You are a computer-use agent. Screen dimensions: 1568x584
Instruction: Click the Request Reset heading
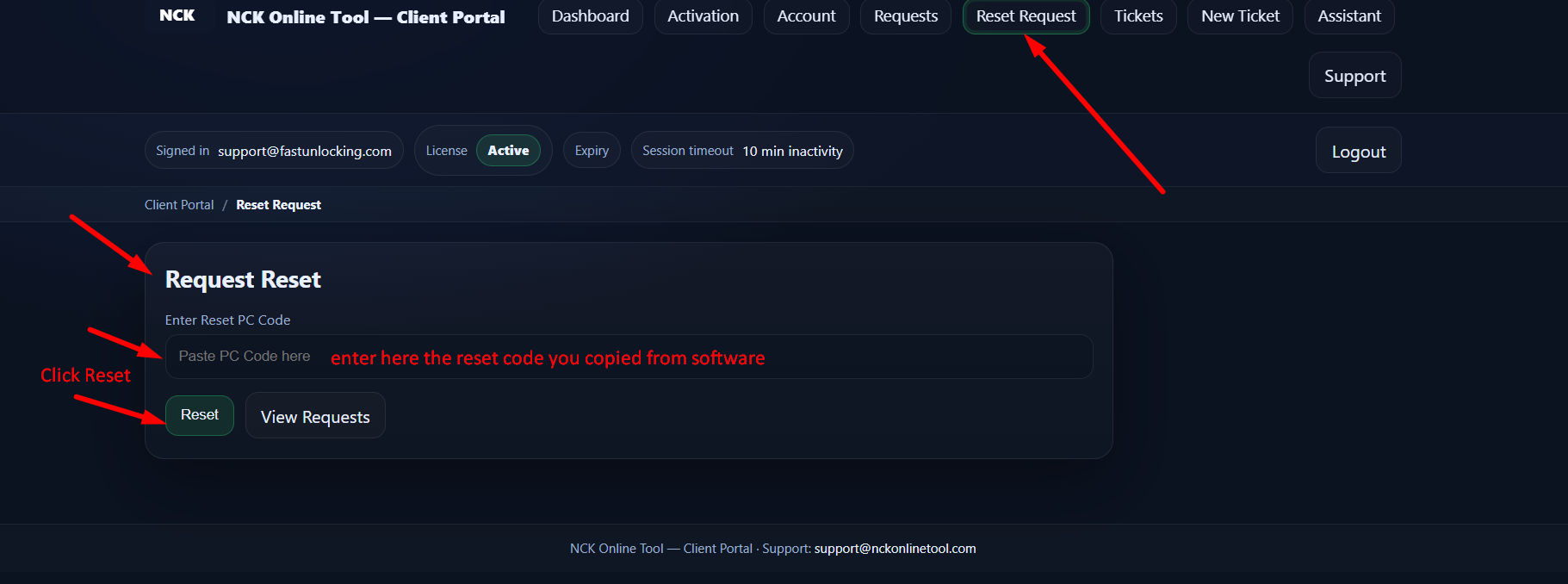click(243, 280)
